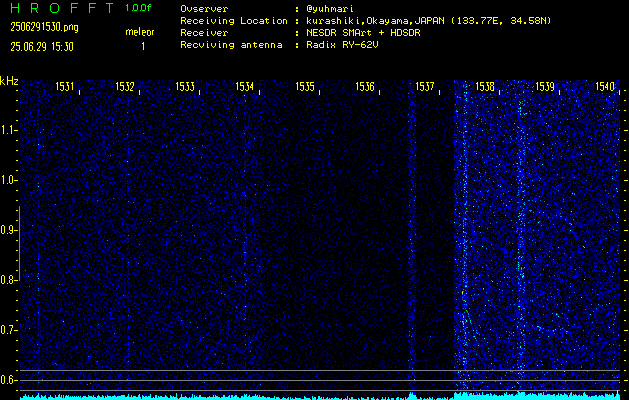Select the filename 2506291530.png
Screen dimensions: 629x400
(x=44, y=27)
